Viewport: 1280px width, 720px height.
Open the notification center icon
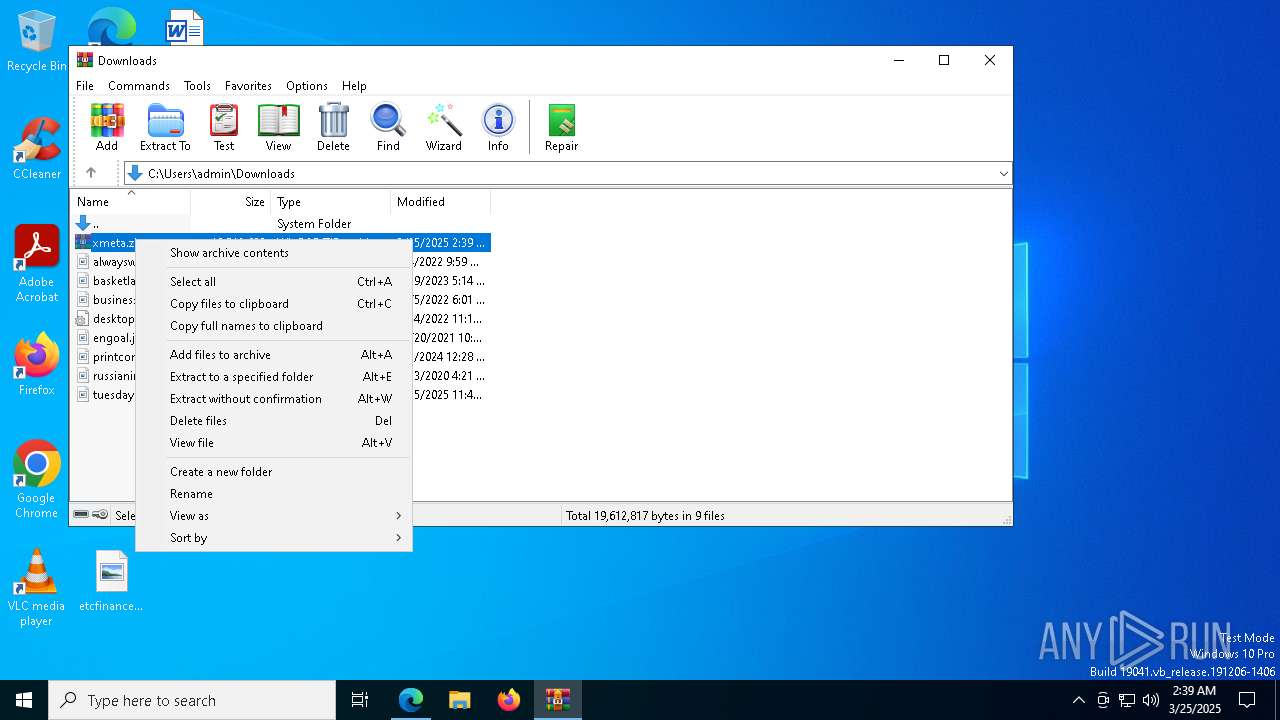[1247, 700]
